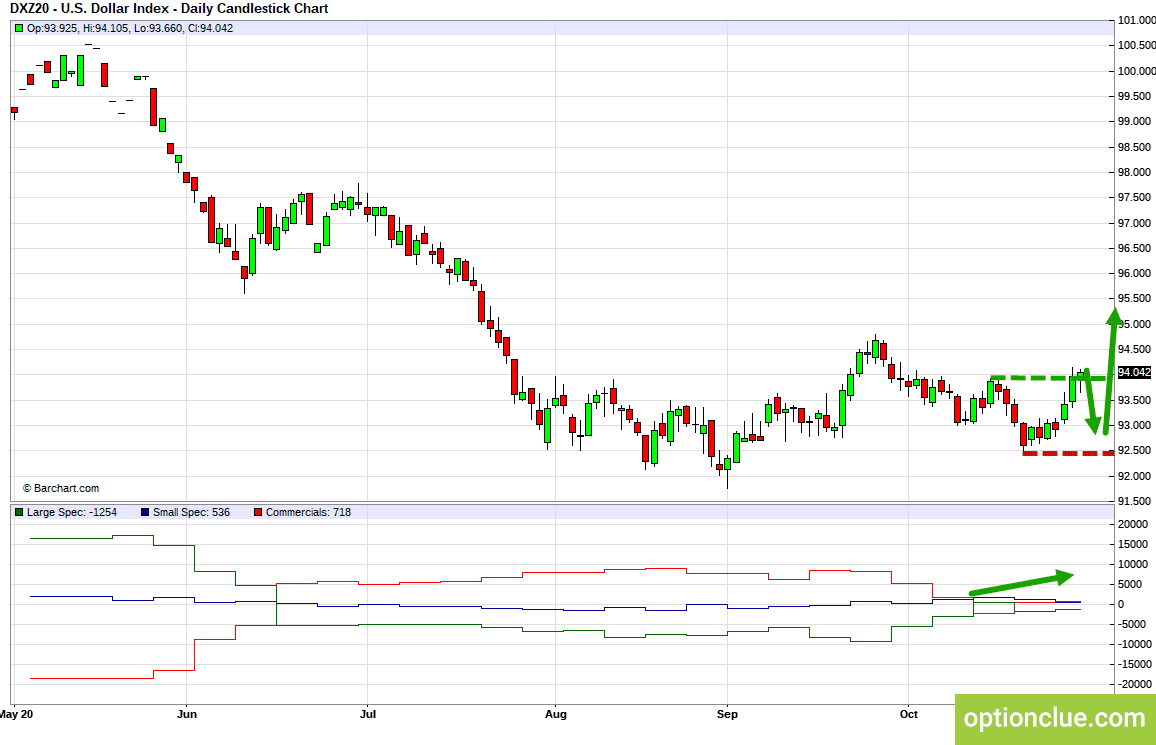This screenshot has height=745, width=1156.
Task: Click the 100.000 price axis label
Action: click(1136, 71)
